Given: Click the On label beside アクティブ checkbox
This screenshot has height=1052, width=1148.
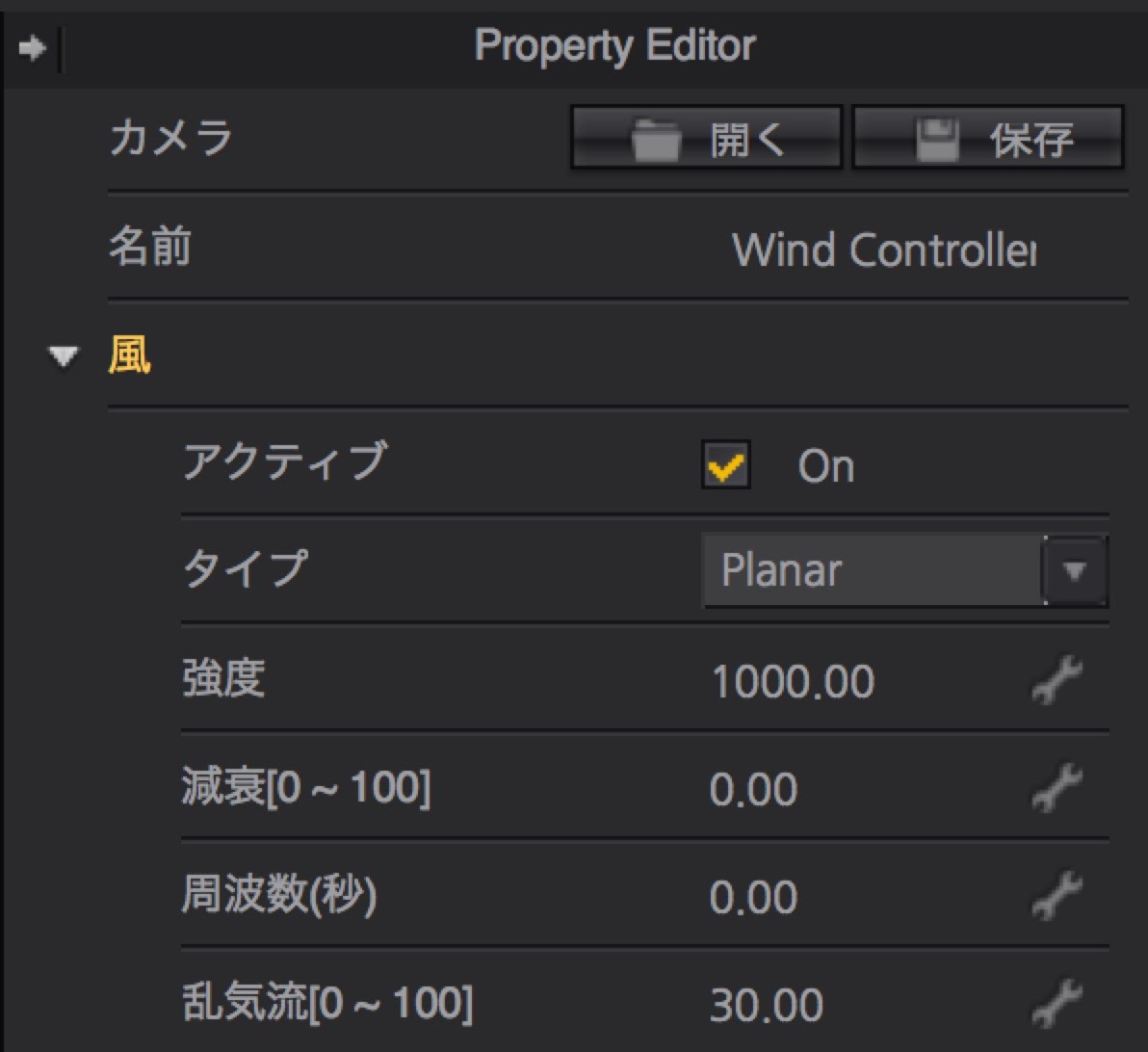Looking at the screenshot, I should (x=825, y=467).
